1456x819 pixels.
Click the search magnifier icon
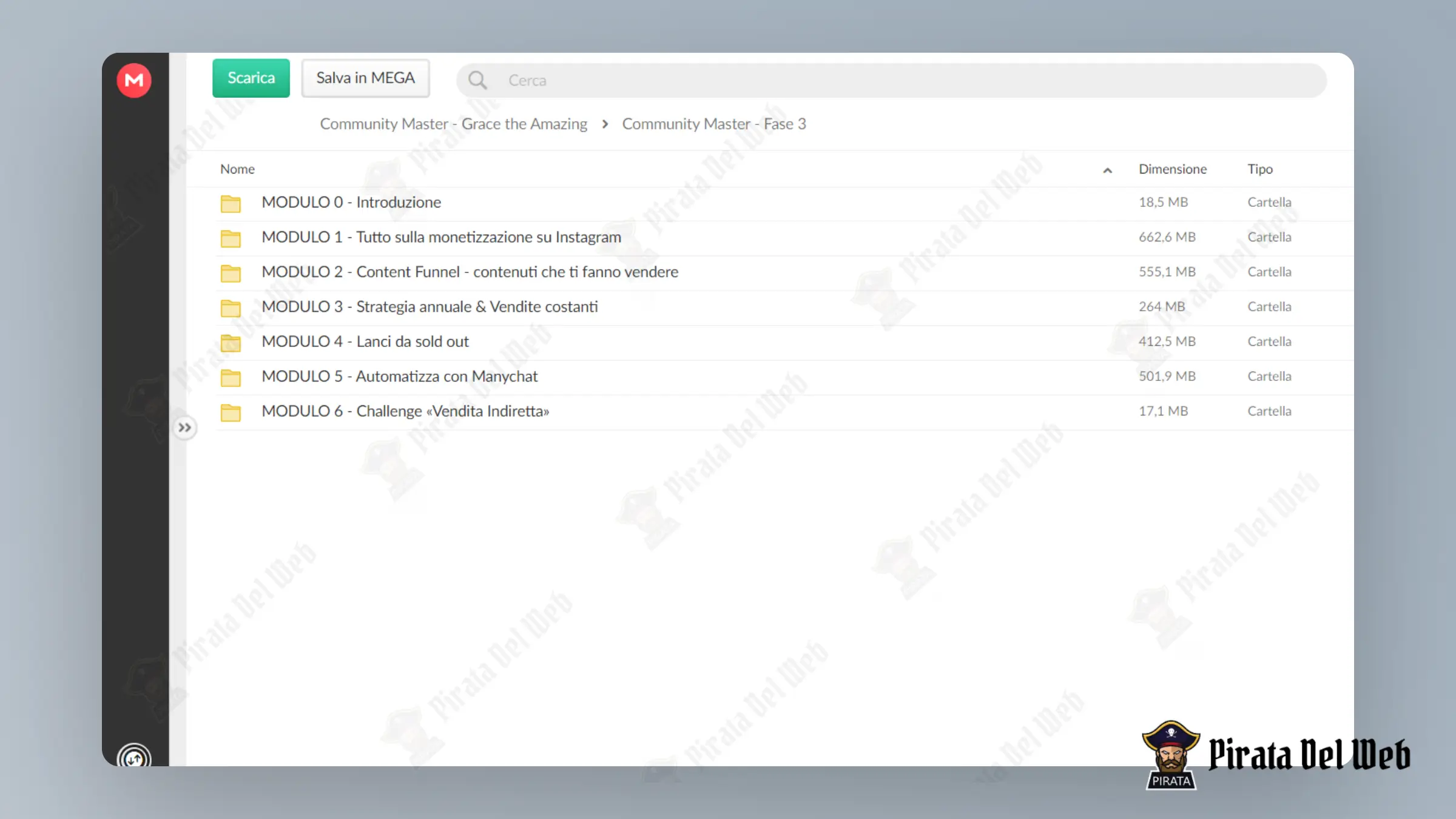[477, 80]
